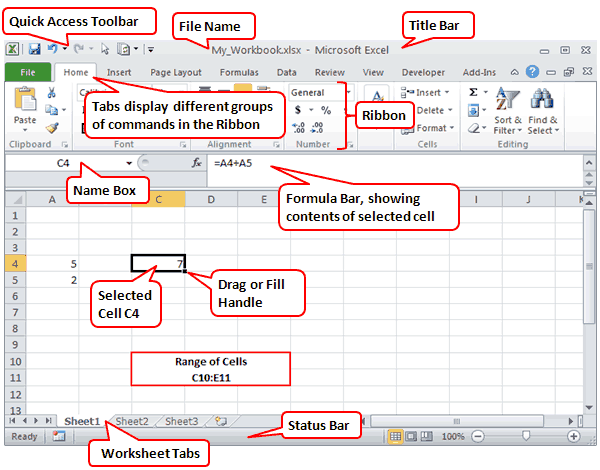The width and height of the screenshot is (600, 470).
Task: Click the vertical scrollbar down arrow
Action: (589, 408)
